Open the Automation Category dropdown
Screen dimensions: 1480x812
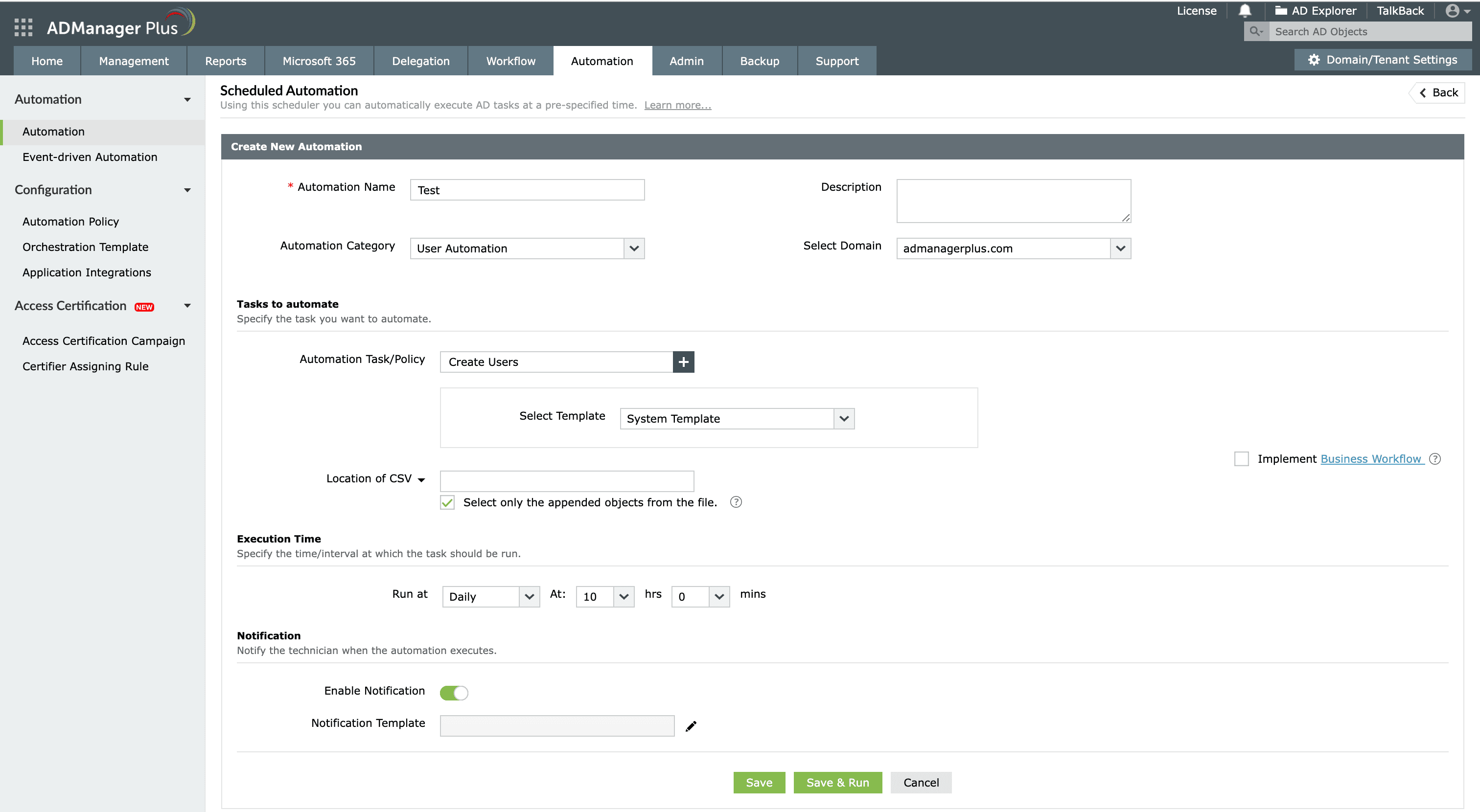pos(527,248)
